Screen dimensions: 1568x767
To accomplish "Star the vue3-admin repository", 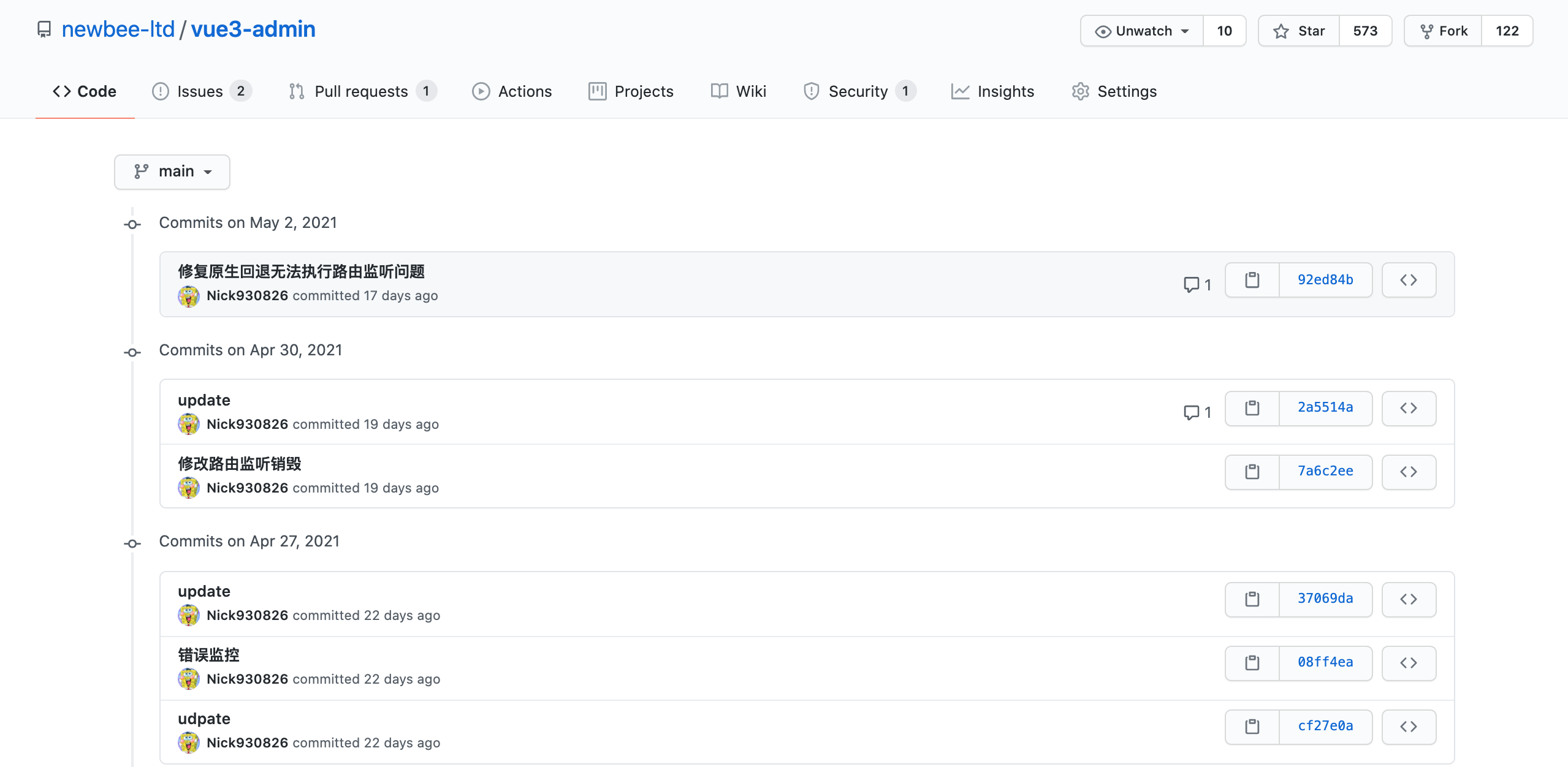I will pyautogui.click(x=1299, y=31).
